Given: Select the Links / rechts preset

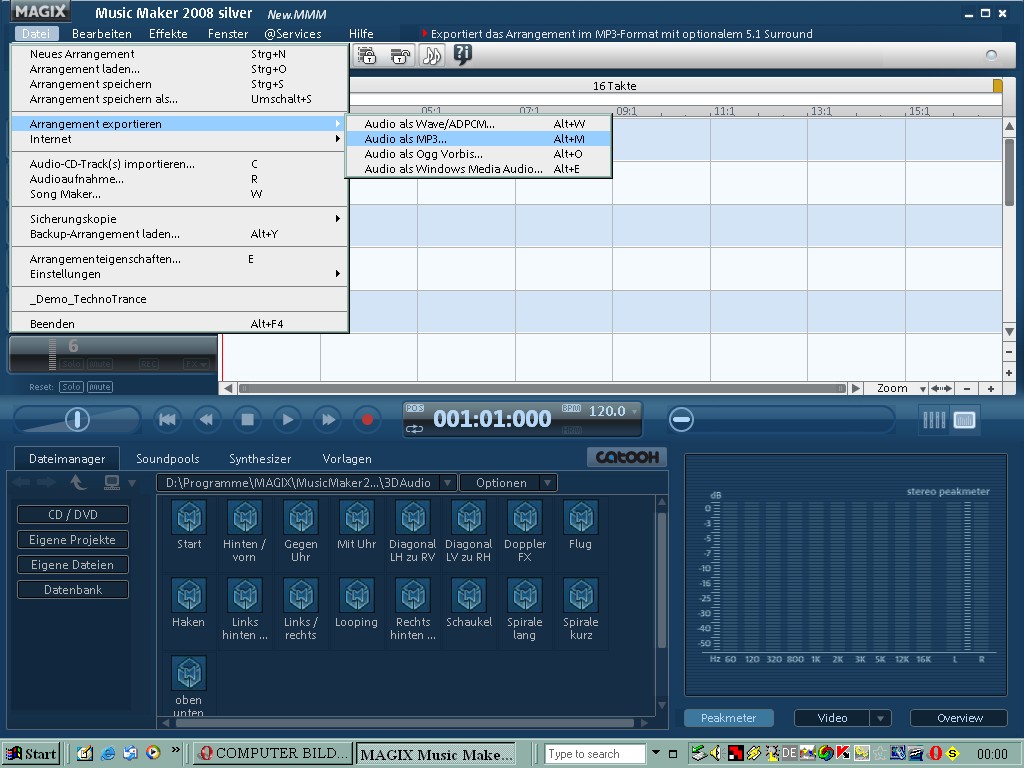Looking at the screenshot, I should coord(300,609).
